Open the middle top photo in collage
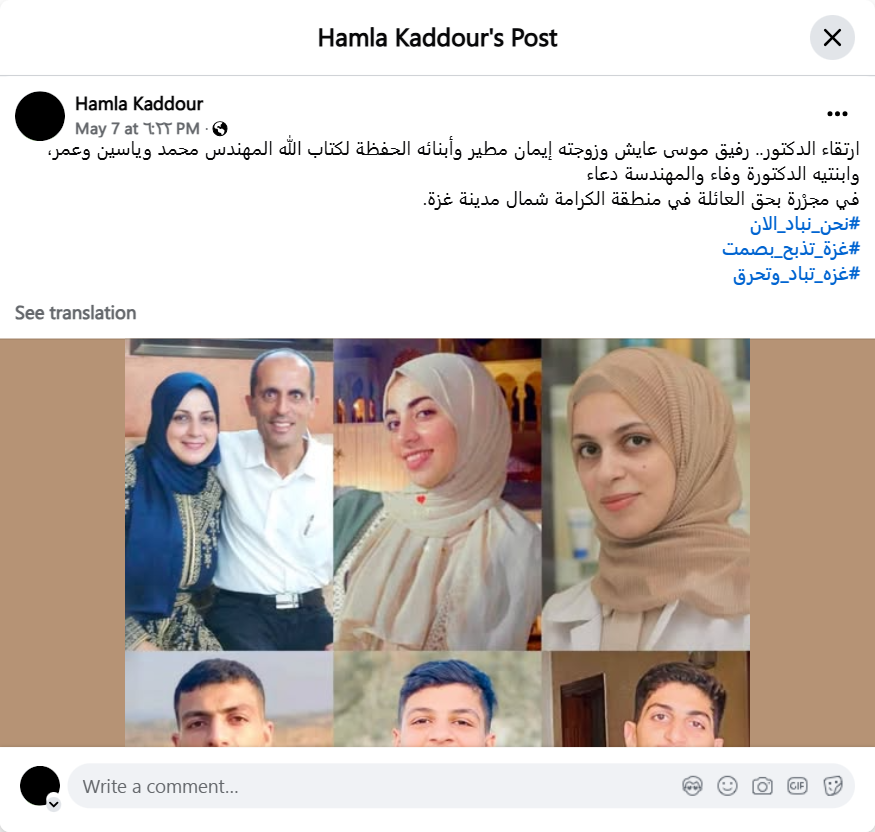The width and height of the screenshot is (875, 832). [438, 494]
